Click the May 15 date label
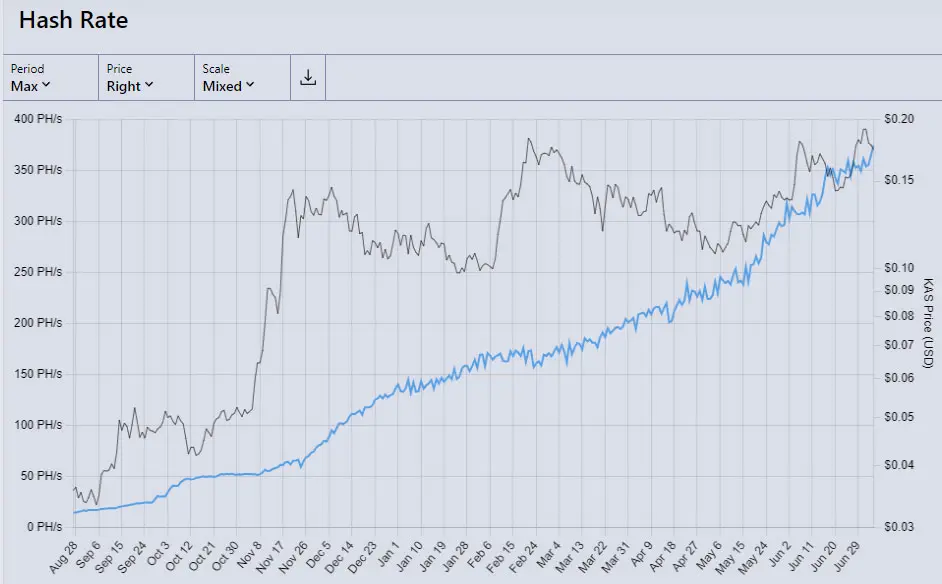 point(731,557)
